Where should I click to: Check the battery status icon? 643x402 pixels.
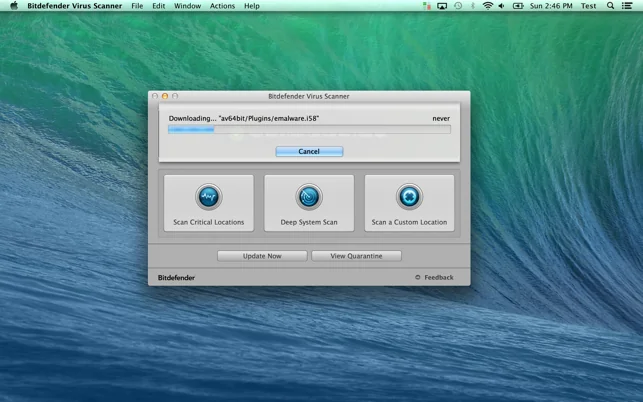pyautogui.click(x=518, y=6)
